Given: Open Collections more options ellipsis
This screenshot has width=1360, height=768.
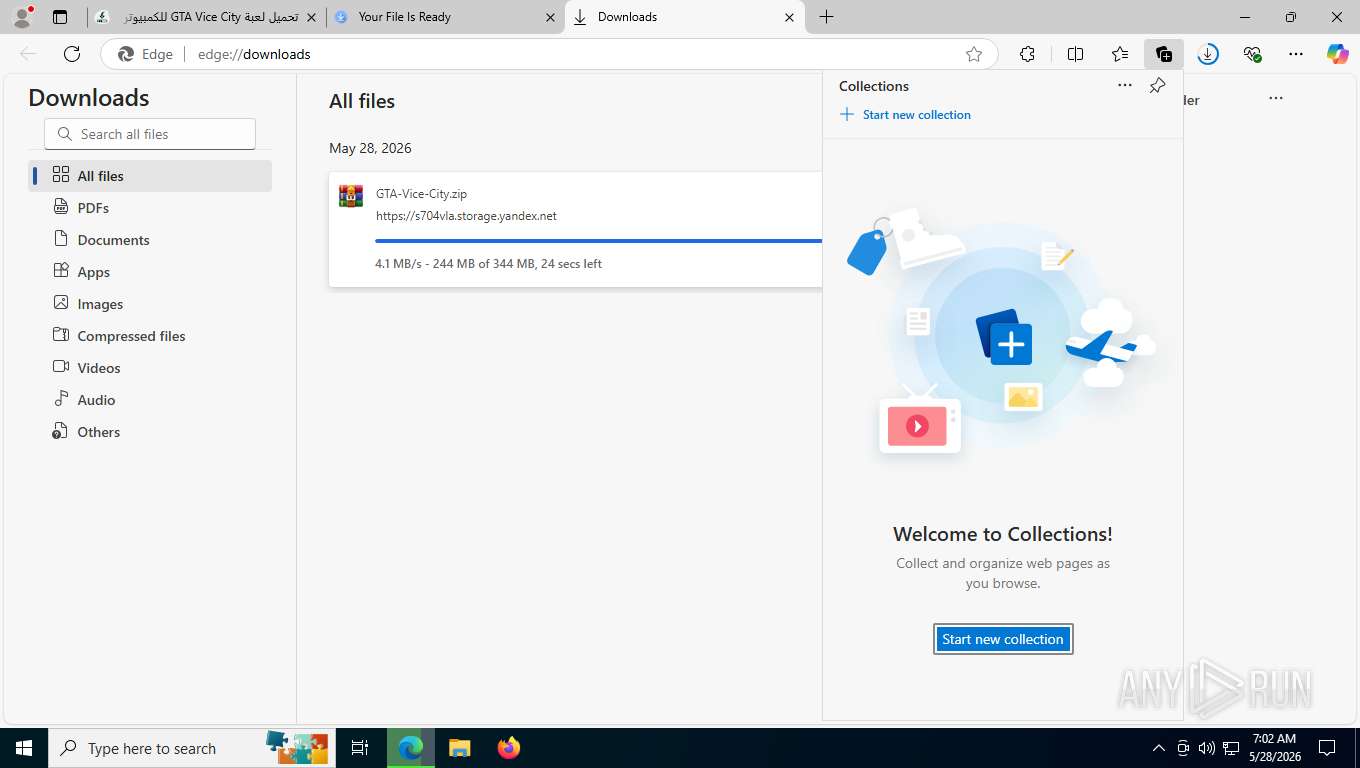Looking at the screenshot, I should [1125, 86].
